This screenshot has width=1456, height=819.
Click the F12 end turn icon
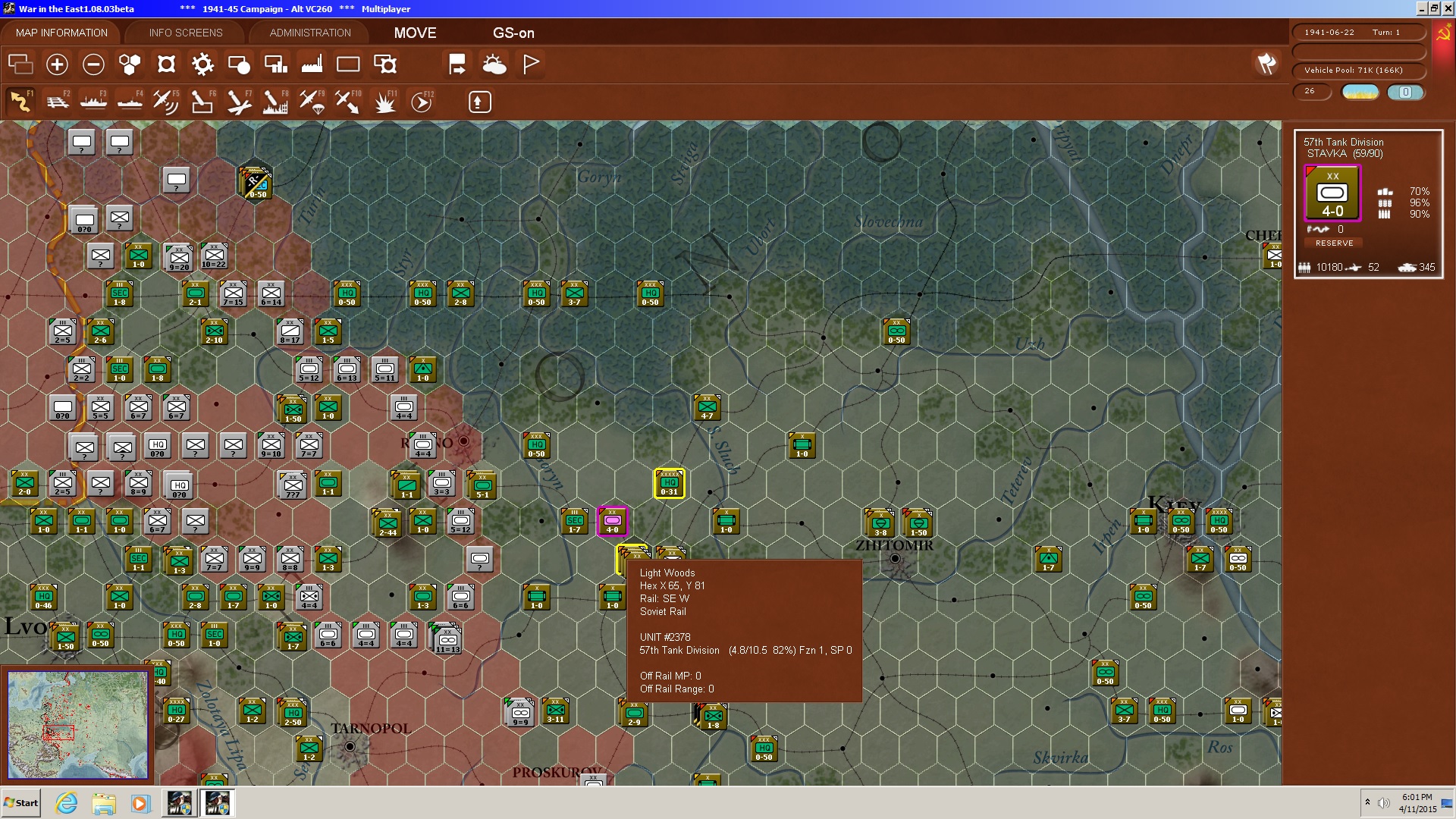[422, 102]
